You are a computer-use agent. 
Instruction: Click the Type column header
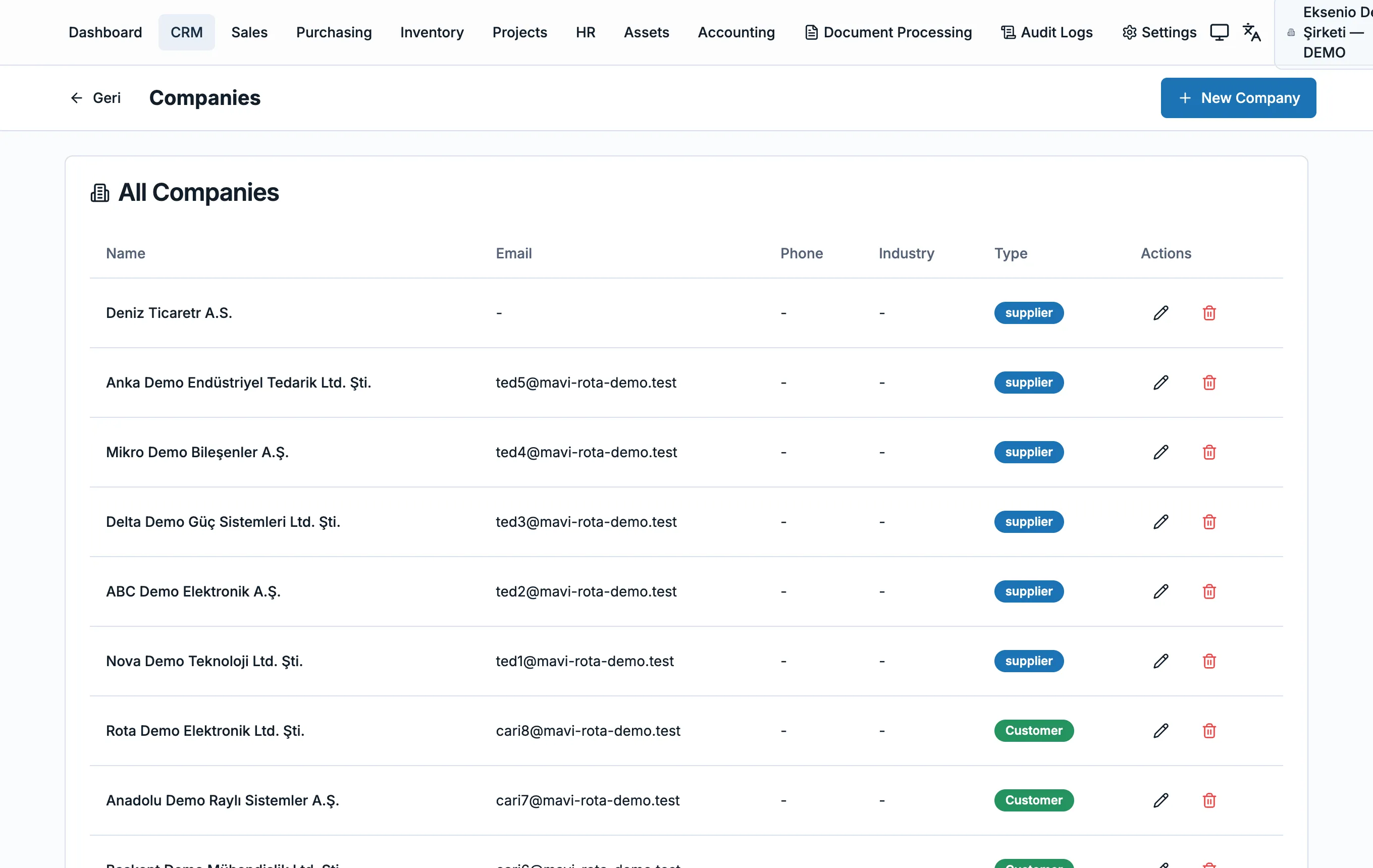tap(1011, 253)
